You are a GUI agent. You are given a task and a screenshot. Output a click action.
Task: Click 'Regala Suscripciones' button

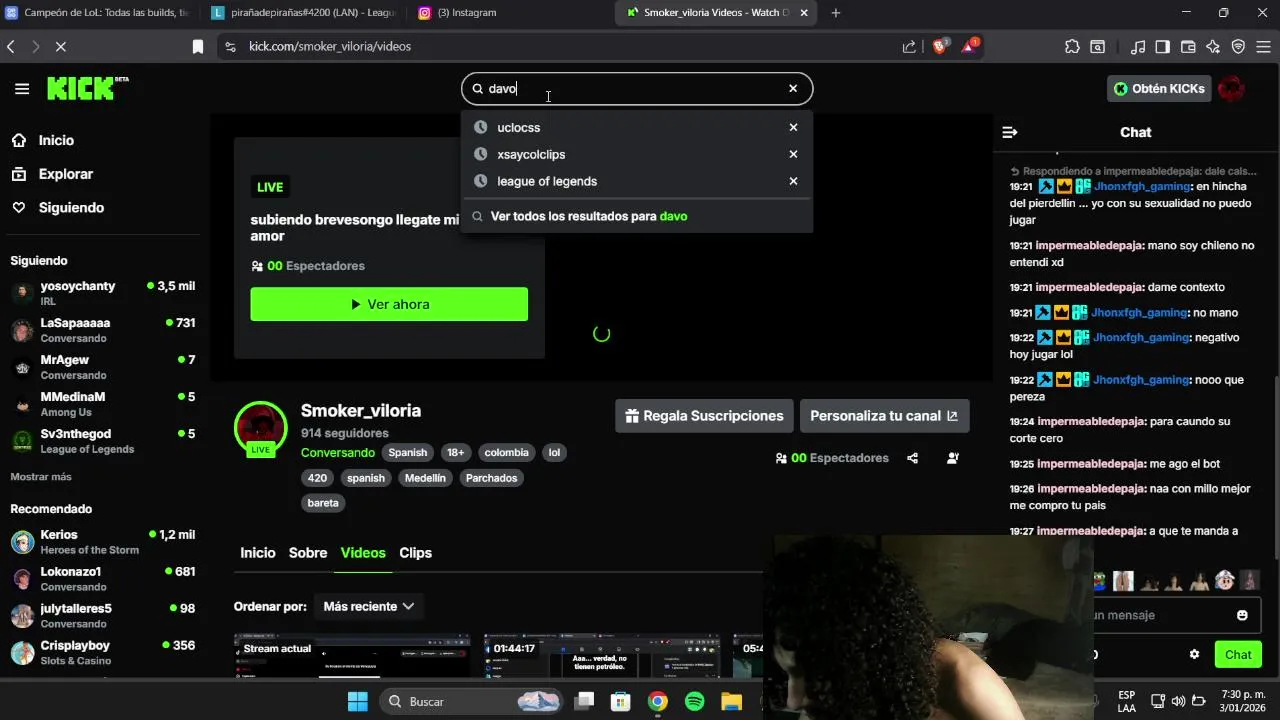(x=704, y=416)
